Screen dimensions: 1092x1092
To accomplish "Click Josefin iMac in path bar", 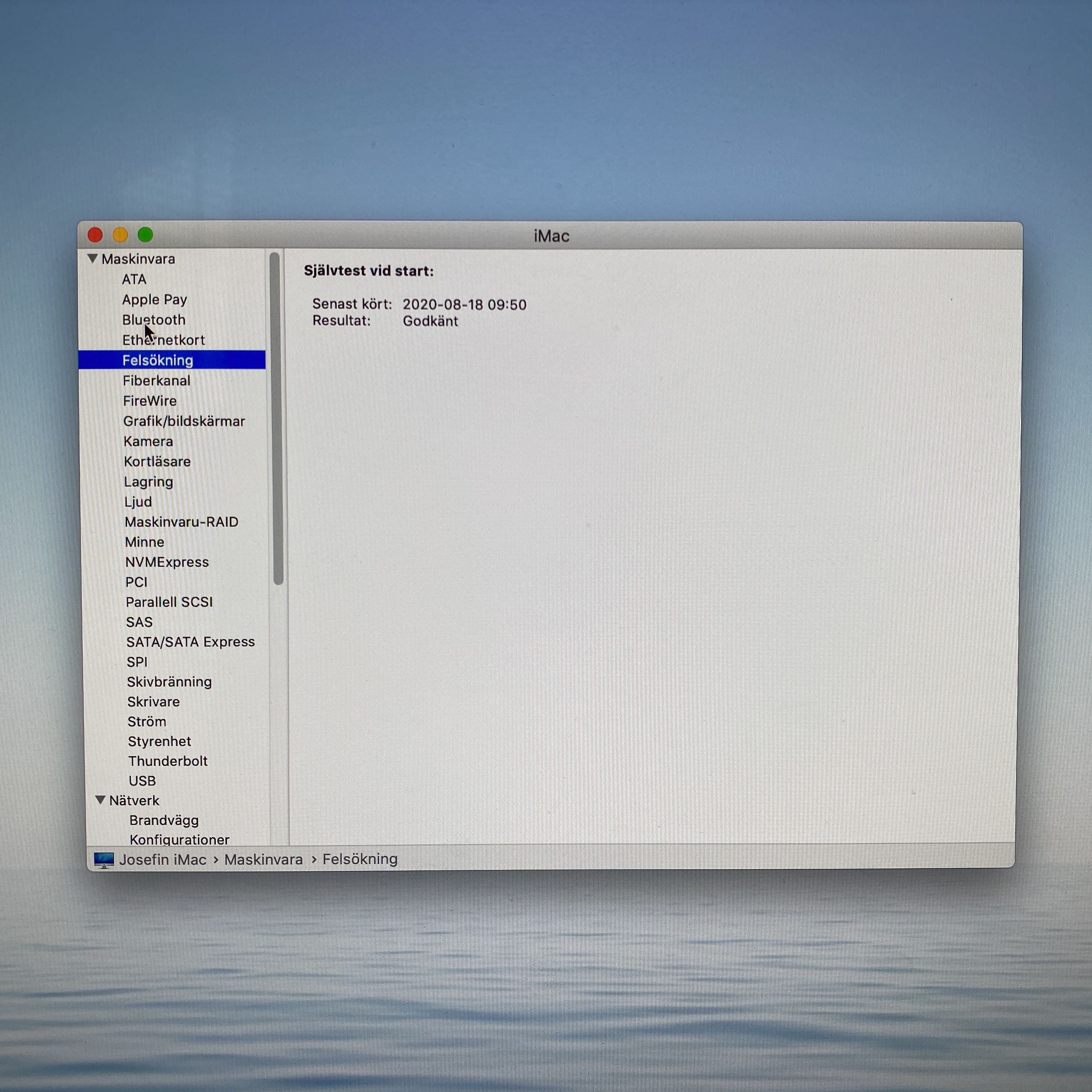I will (163, 860).
